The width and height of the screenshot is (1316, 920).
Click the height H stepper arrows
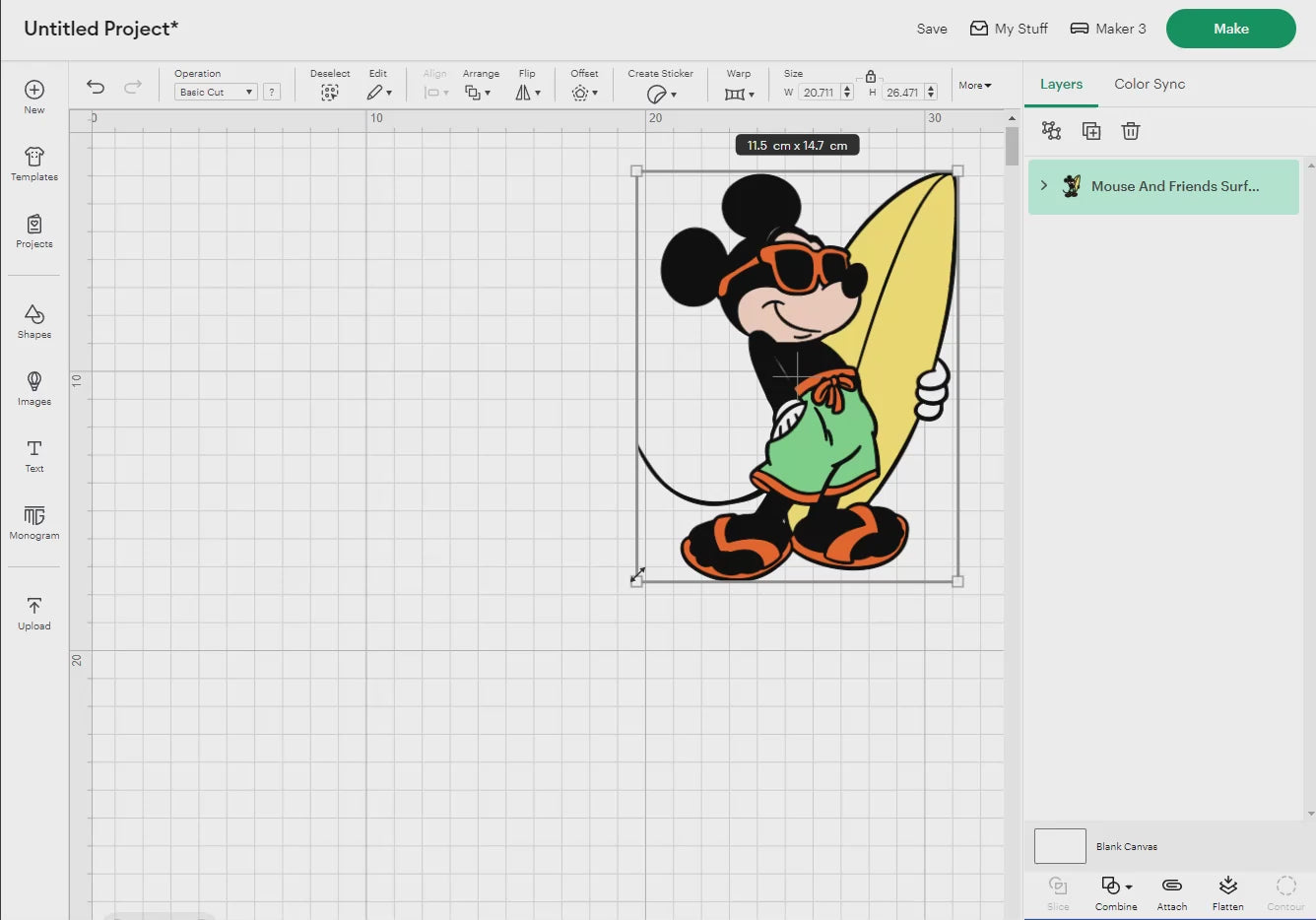coord(931,93)
